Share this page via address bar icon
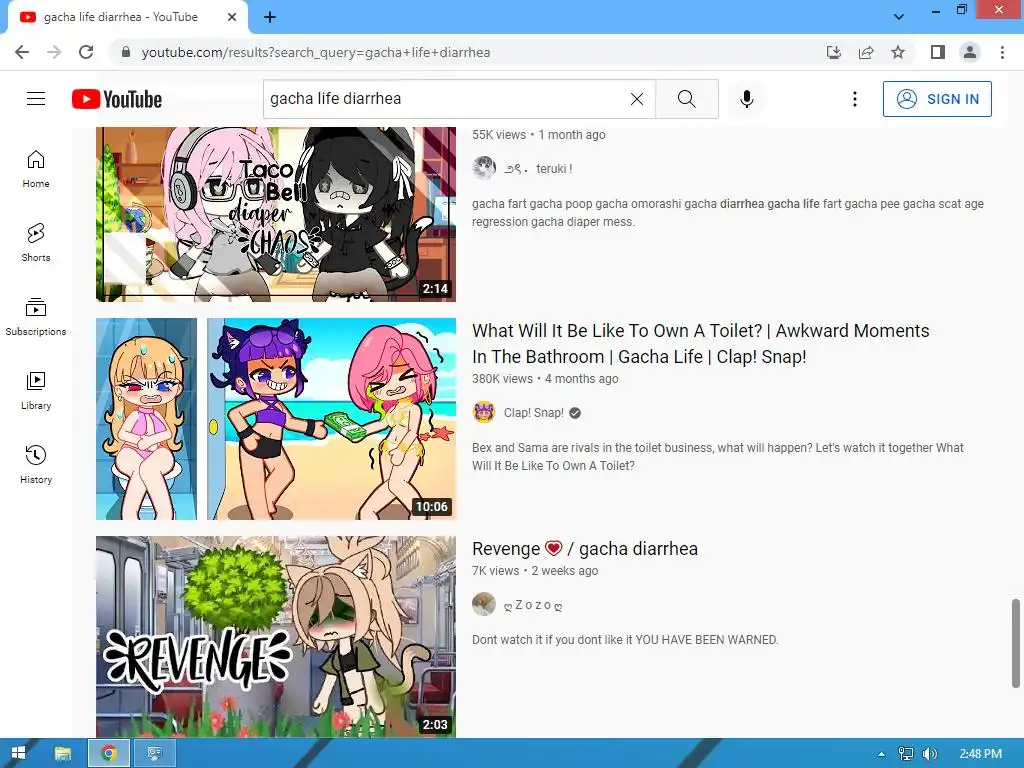This screenshot has width=1024, height=768. point(866,52)
